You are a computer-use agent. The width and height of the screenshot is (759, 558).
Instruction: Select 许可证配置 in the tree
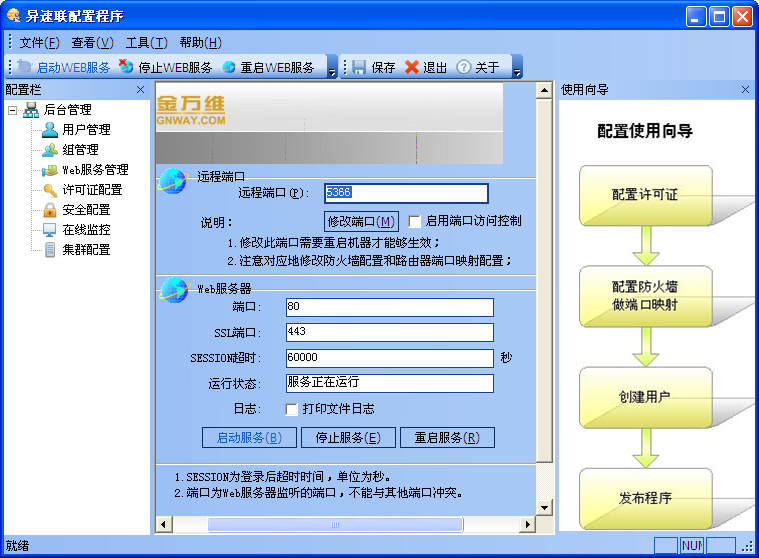click(x=92, y=190)
